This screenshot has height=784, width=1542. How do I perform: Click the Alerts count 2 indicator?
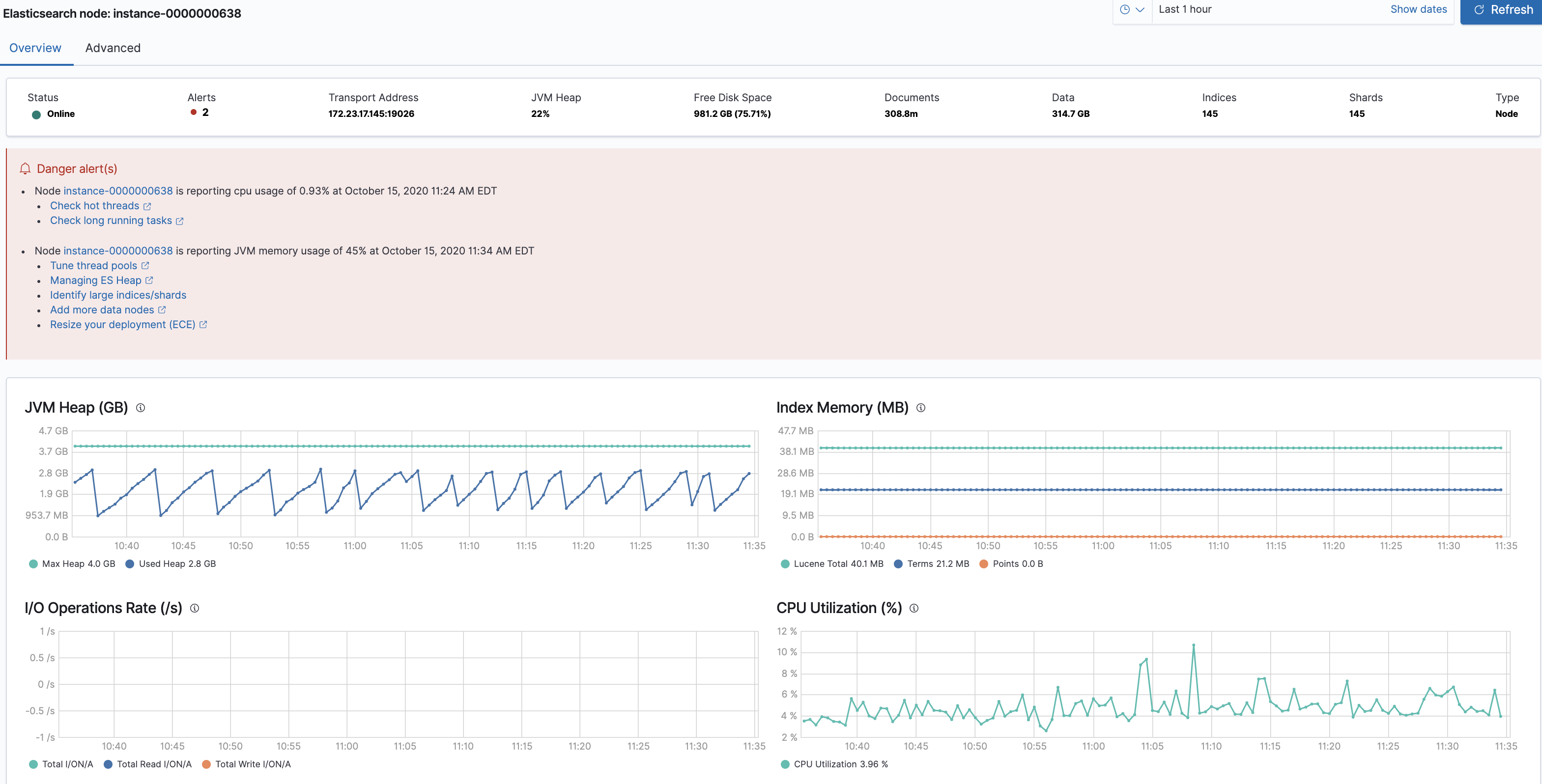coord(200,112)
